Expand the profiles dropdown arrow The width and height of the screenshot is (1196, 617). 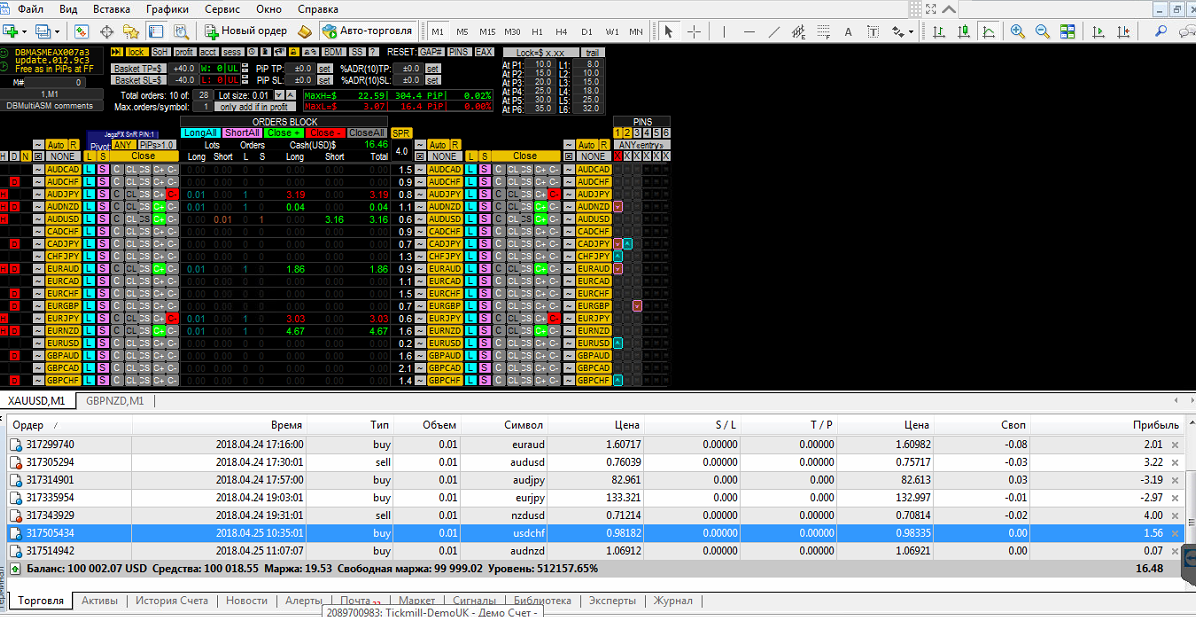pos(58,31)
